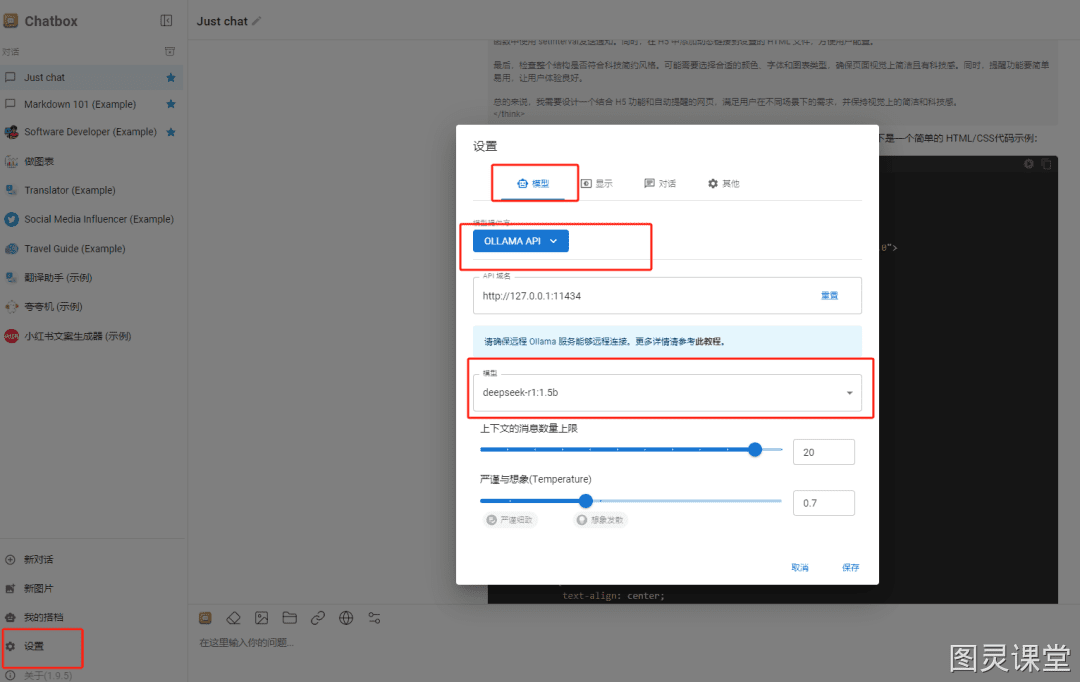Open Travel Guide (Example) conversation
Viewport: 1080px width, 682px height.
click(92, 249)
